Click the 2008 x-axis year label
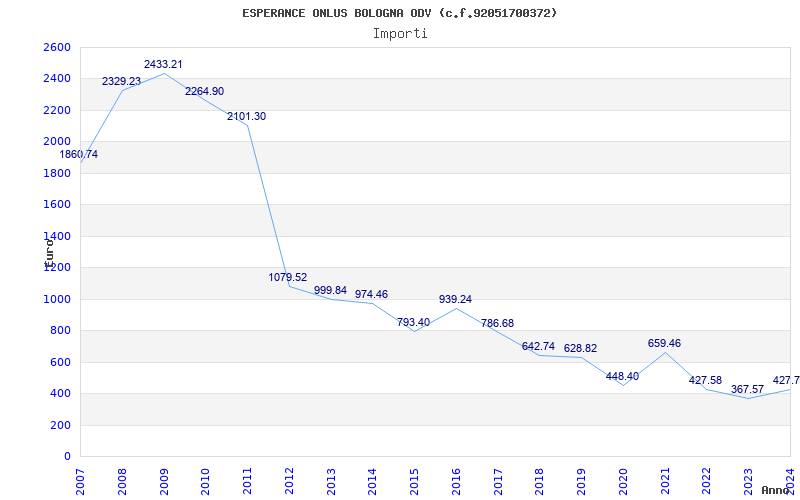The height and width of the screenshot is (500, 800). 122,481
